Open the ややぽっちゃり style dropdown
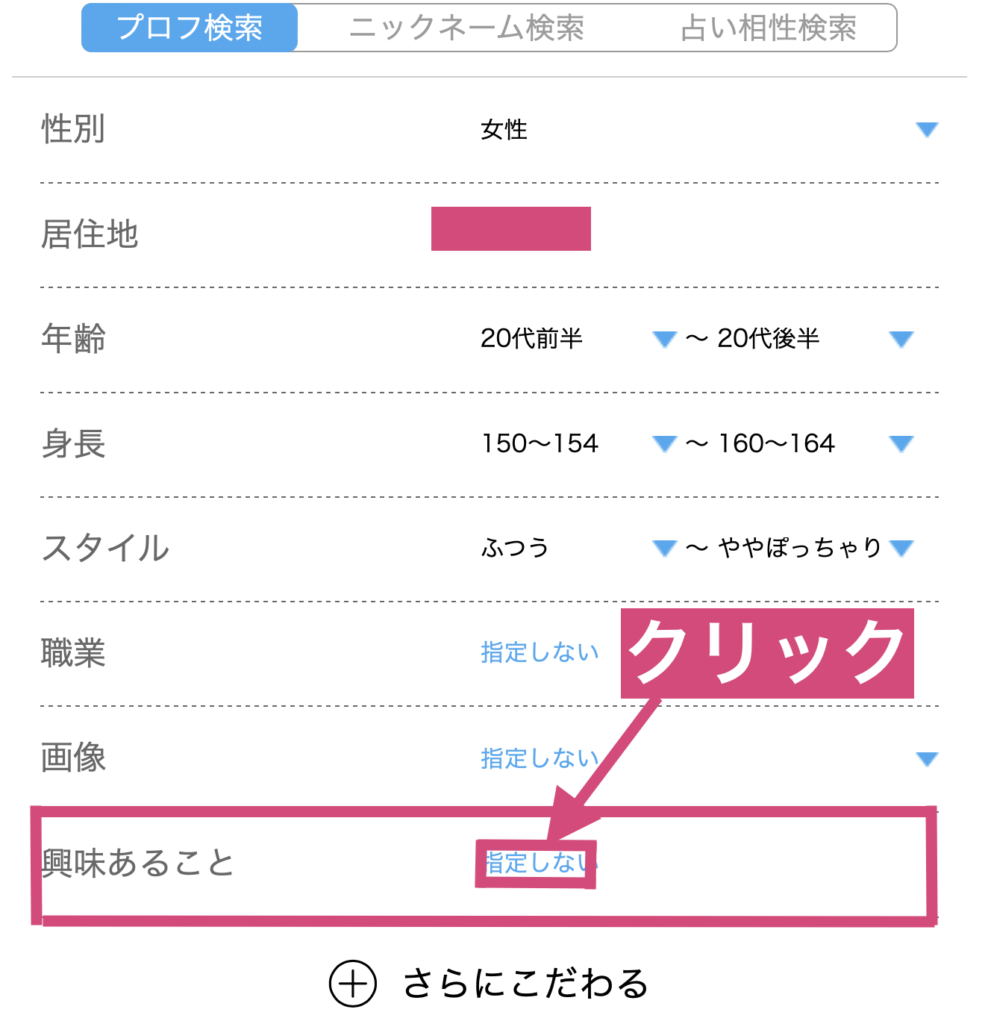Image resolution: width=991 pixels, height=1024 pixels. click(x=901, y=547)
